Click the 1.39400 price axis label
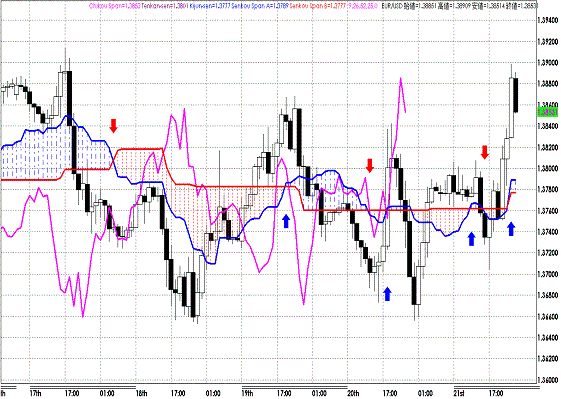 pyautogui.click(x=548, y=20)
